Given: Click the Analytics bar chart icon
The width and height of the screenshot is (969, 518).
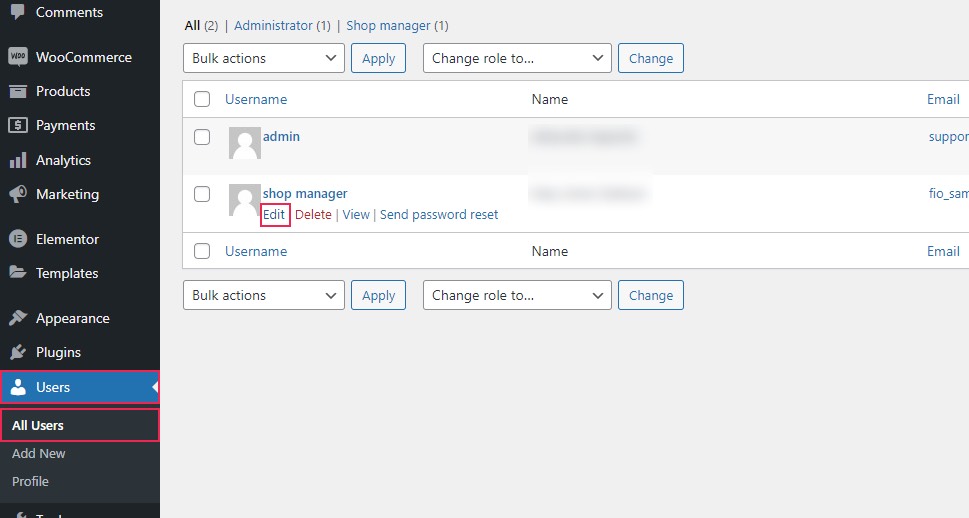Looking at the screenshot, I should pyautogui.click(x=18, y=160).
